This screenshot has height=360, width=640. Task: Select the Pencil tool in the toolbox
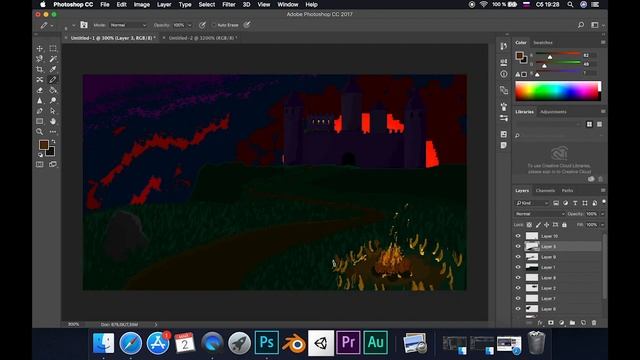(x=53, y=80)
